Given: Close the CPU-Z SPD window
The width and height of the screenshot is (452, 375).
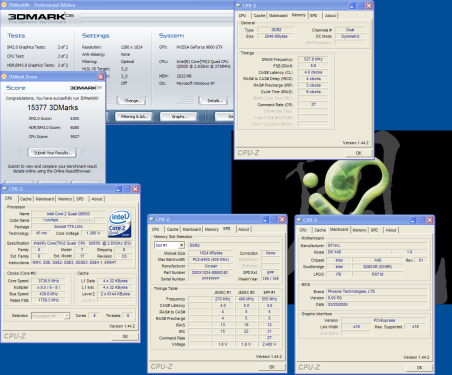Looking at the screenshot, I should pyautogui.click(x=282, y=219).
